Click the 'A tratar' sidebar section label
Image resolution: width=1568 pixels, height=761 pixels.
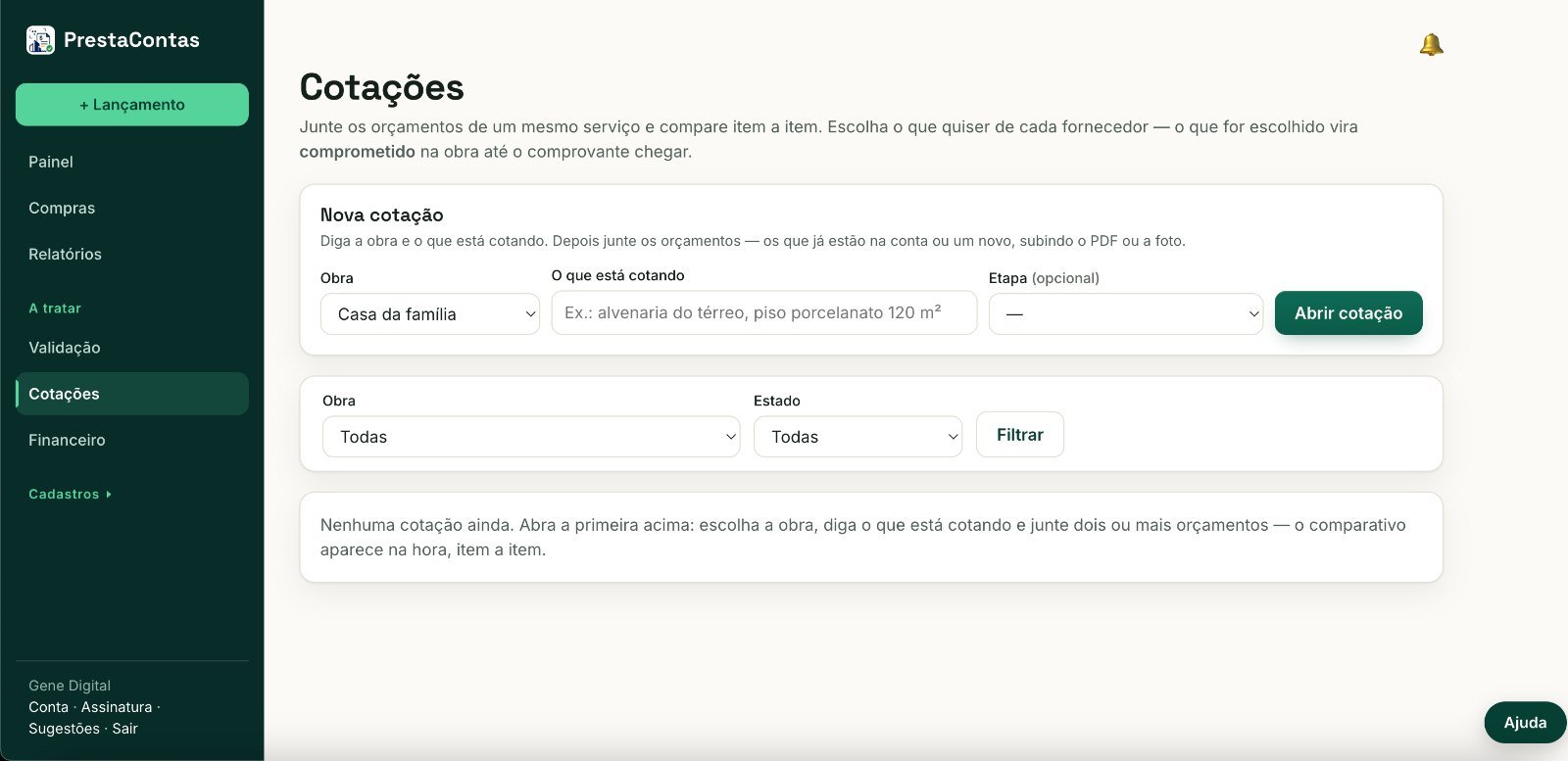tap(55, 309)
